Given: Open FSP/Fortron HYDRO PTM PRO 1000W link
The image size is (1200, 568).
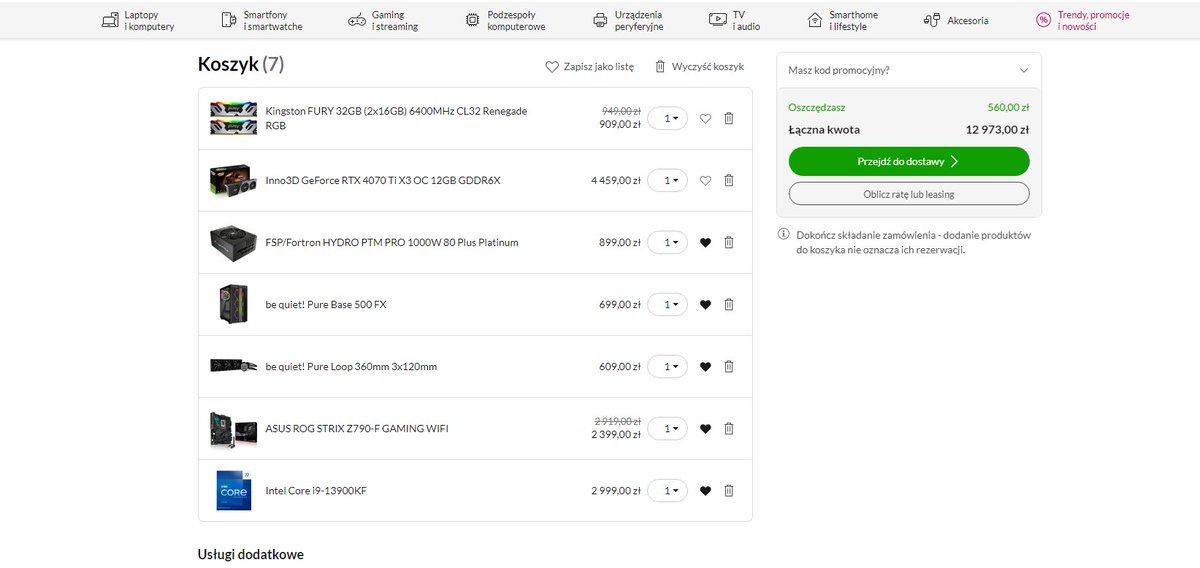Looking at the screenshot, I should pyautogui.click(x=392, y=242).
